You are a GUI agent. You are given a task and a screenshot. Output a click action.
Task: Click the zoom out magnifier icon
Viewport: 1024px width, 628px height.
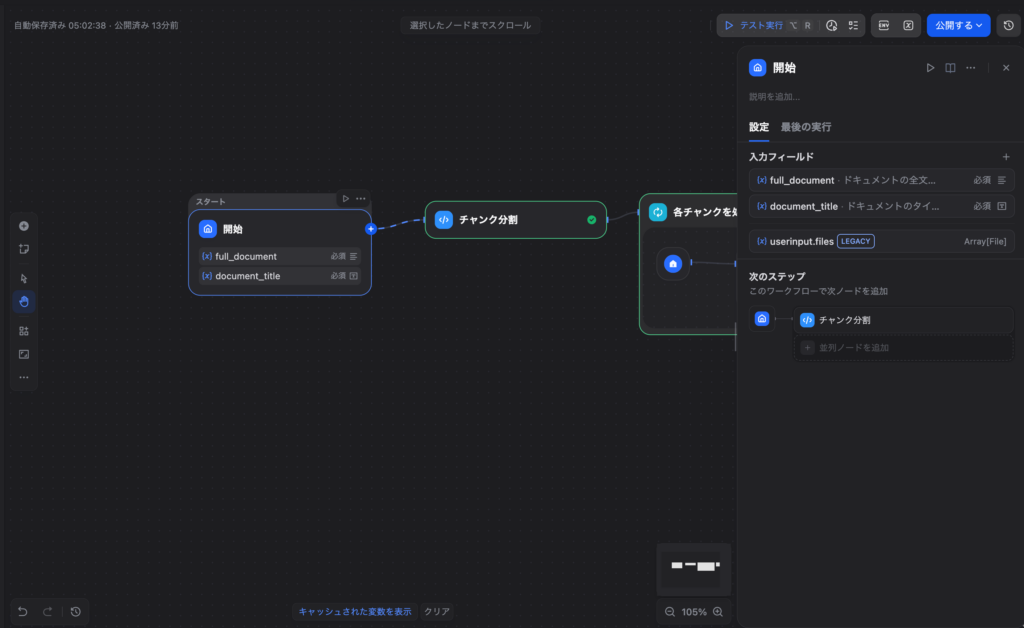click(x=669, y=611)
